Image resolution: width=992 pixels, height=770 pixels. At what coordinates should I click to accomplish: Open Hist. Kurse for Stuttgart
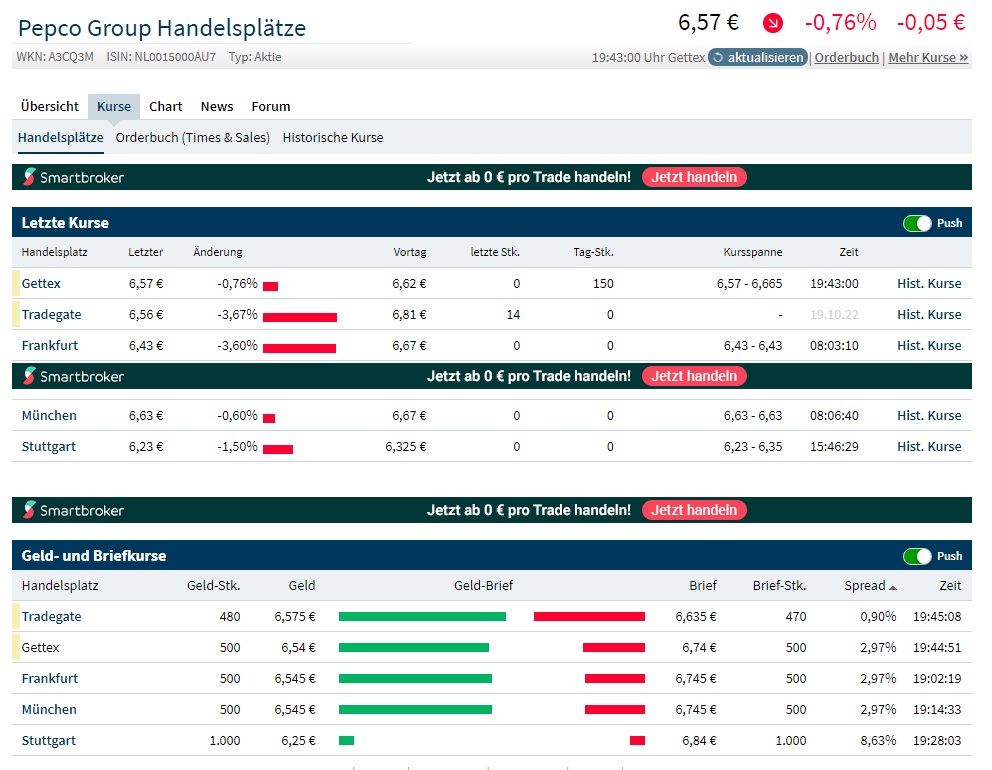pos(929,447)
